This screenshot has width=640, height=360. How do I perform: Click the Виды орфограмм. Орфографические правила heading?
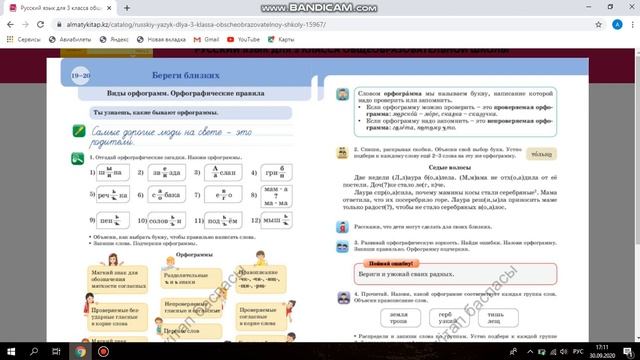186,93
